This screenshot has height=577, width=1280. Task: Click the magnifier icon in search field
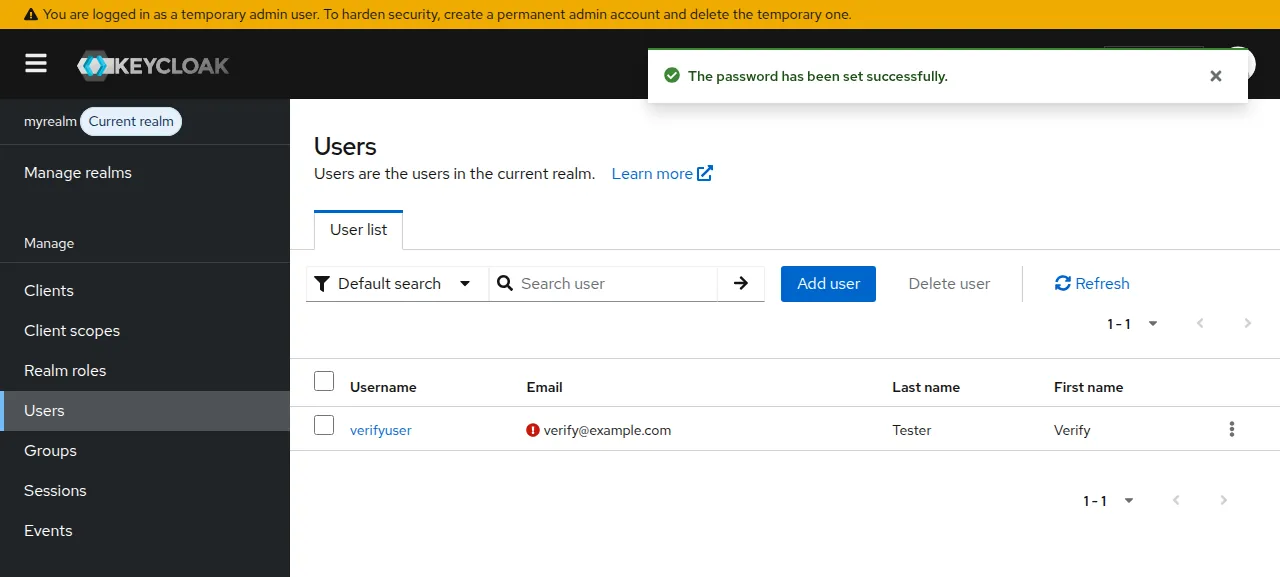click(x=506, y=283)
